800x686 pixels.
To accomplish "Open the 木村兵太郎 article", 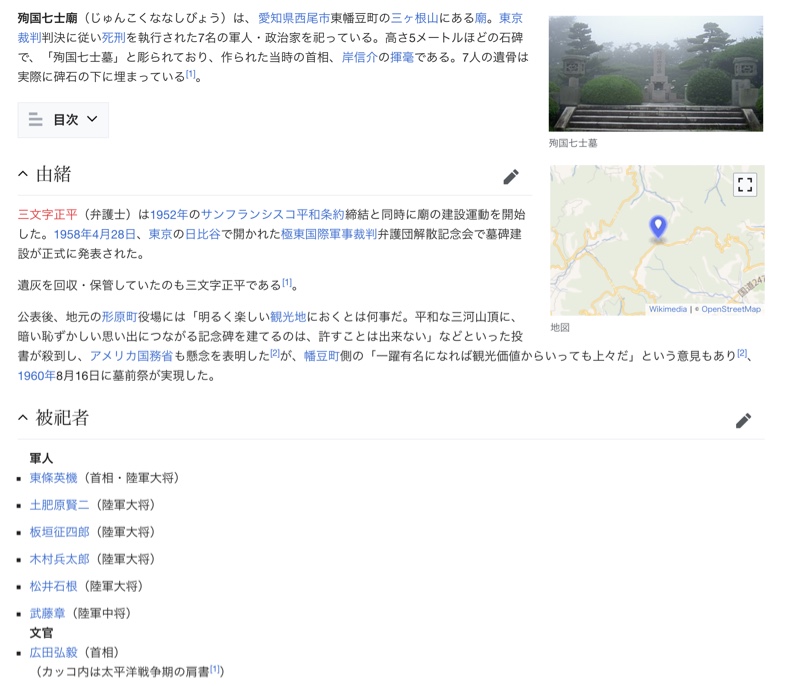I will coord(59,559).
